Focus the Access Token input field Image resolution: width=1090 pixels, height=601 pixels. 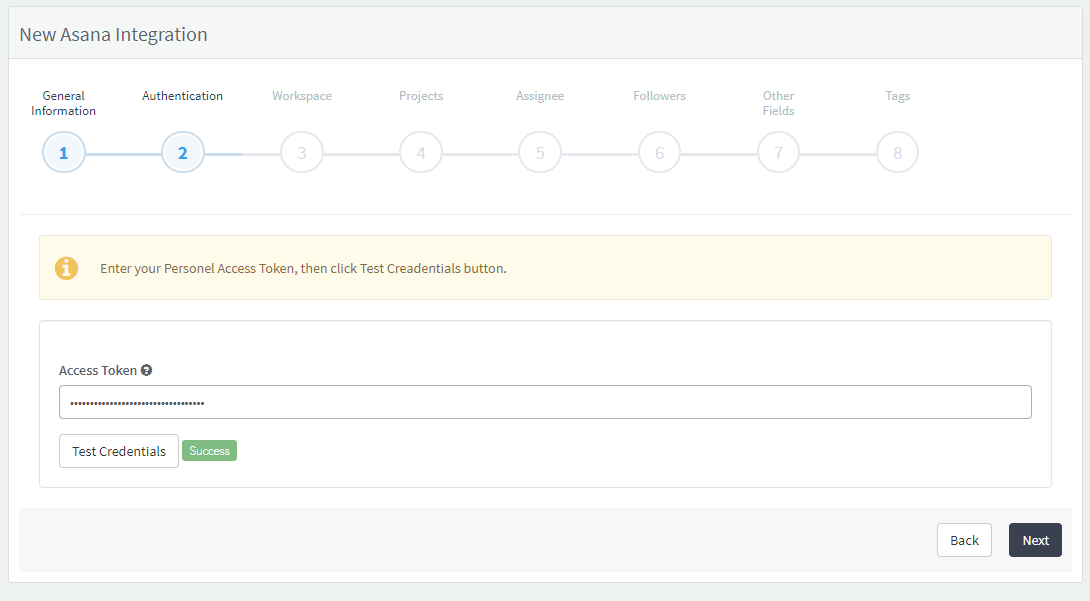click(x=545, y=402)
